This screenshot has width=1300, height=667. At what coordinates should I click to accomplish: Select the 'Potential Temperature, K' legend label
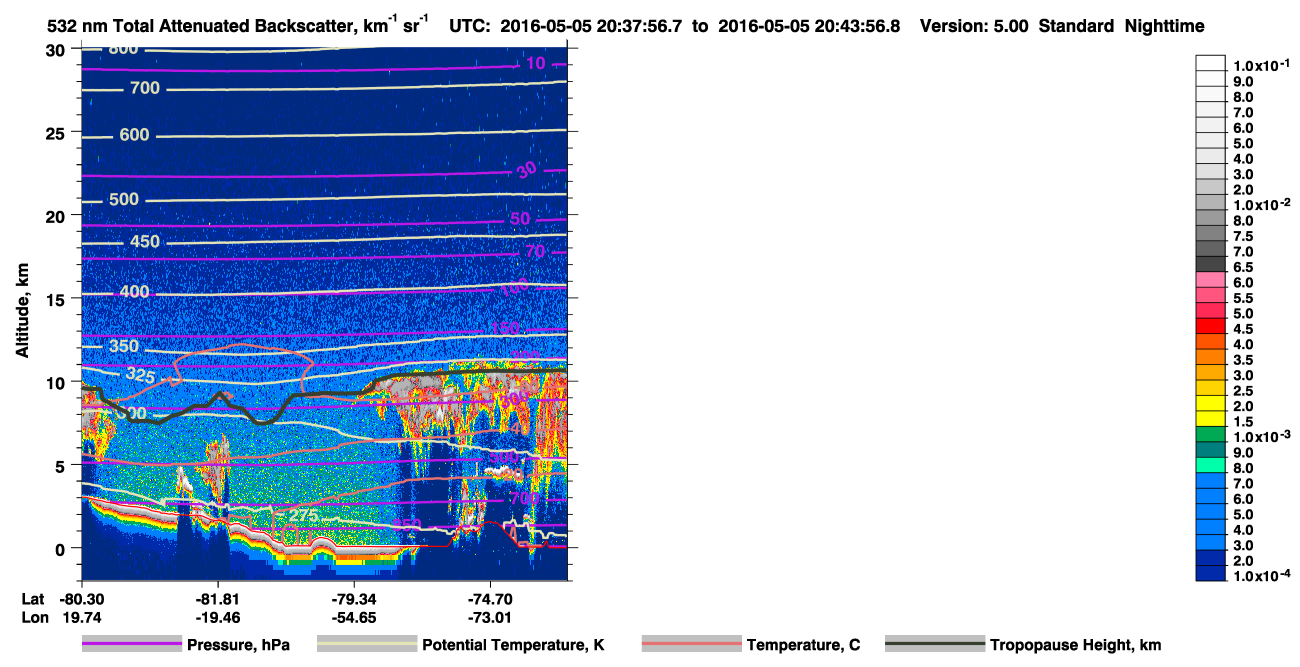[513, 645]
